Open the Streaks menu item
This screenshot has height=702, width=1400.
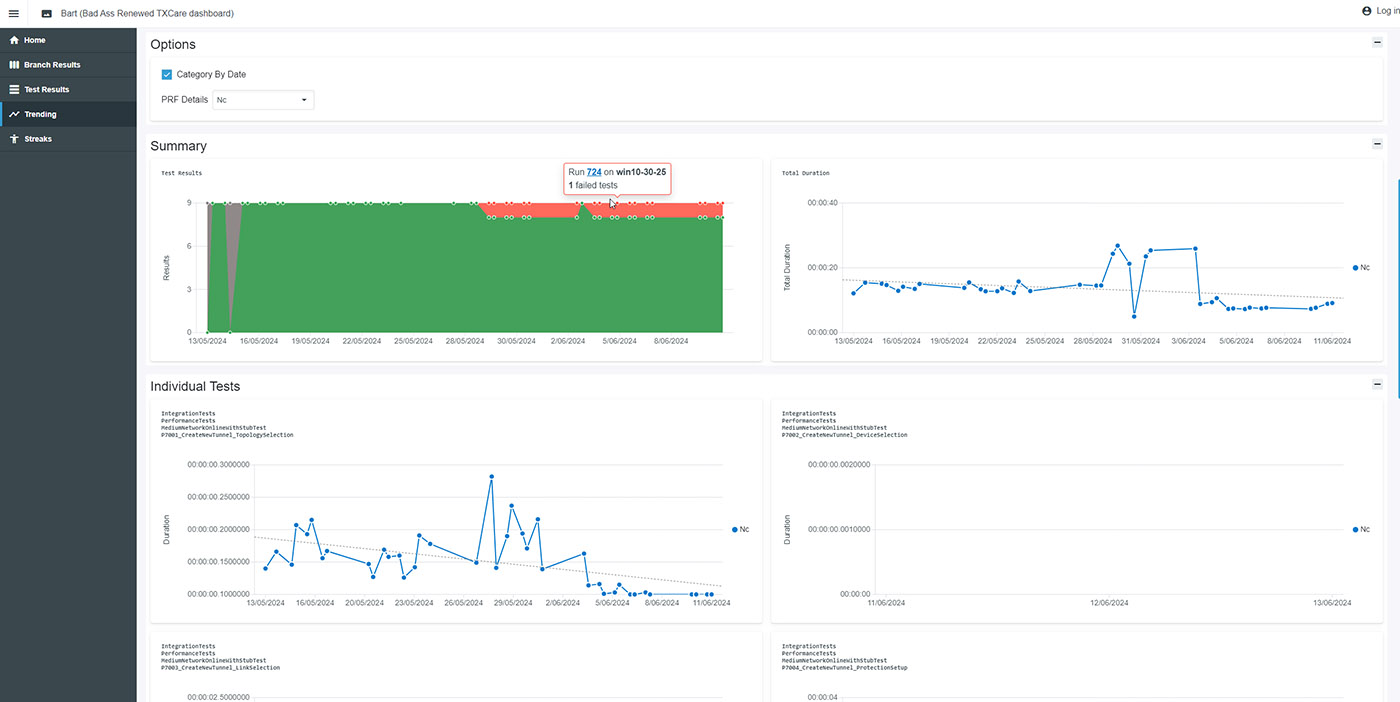(38, 139)
